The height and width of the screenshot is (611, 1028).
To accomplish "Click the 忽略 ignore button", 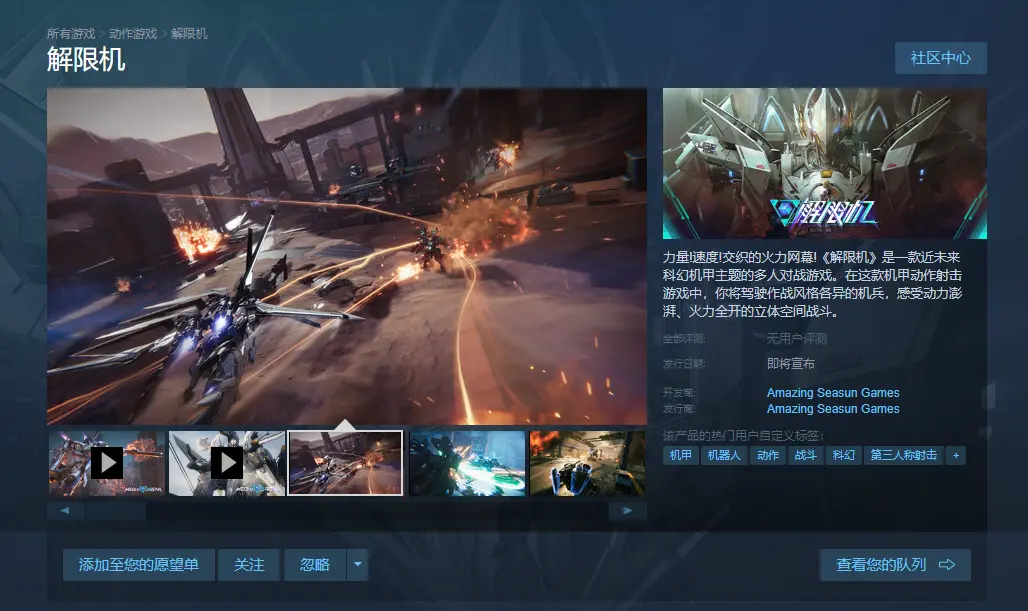I will 315,564.
